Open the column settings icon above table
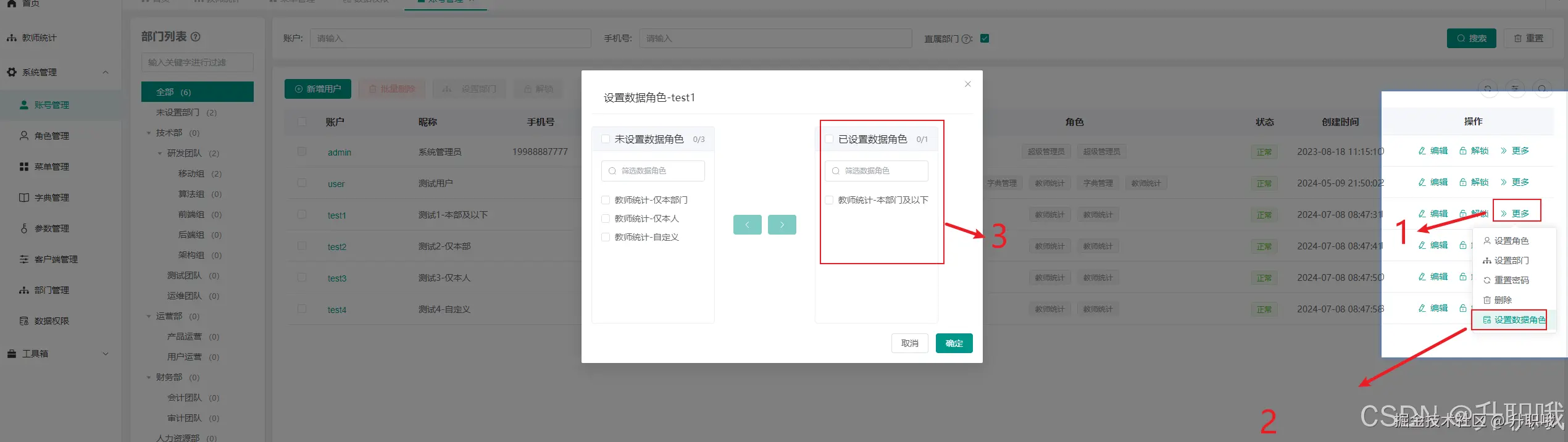Viewport: 1568px width, 442px height. [x=1515, y=90]
